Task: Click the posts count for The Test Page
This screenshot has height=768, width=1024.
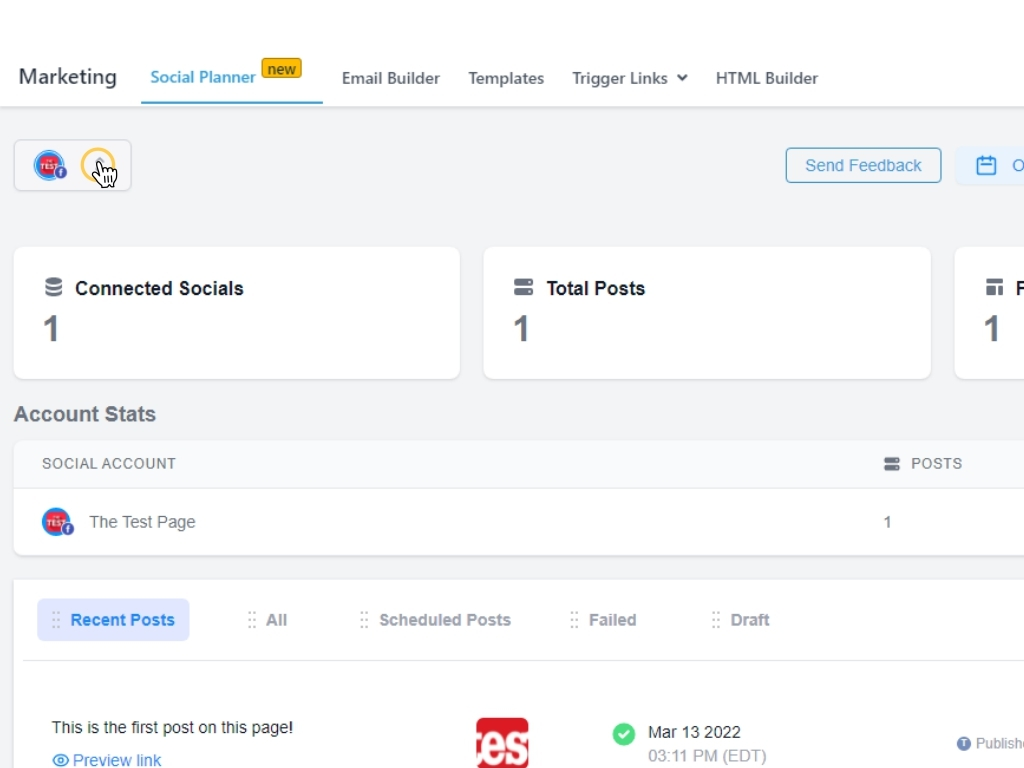Action: click(x=888, y=522)
